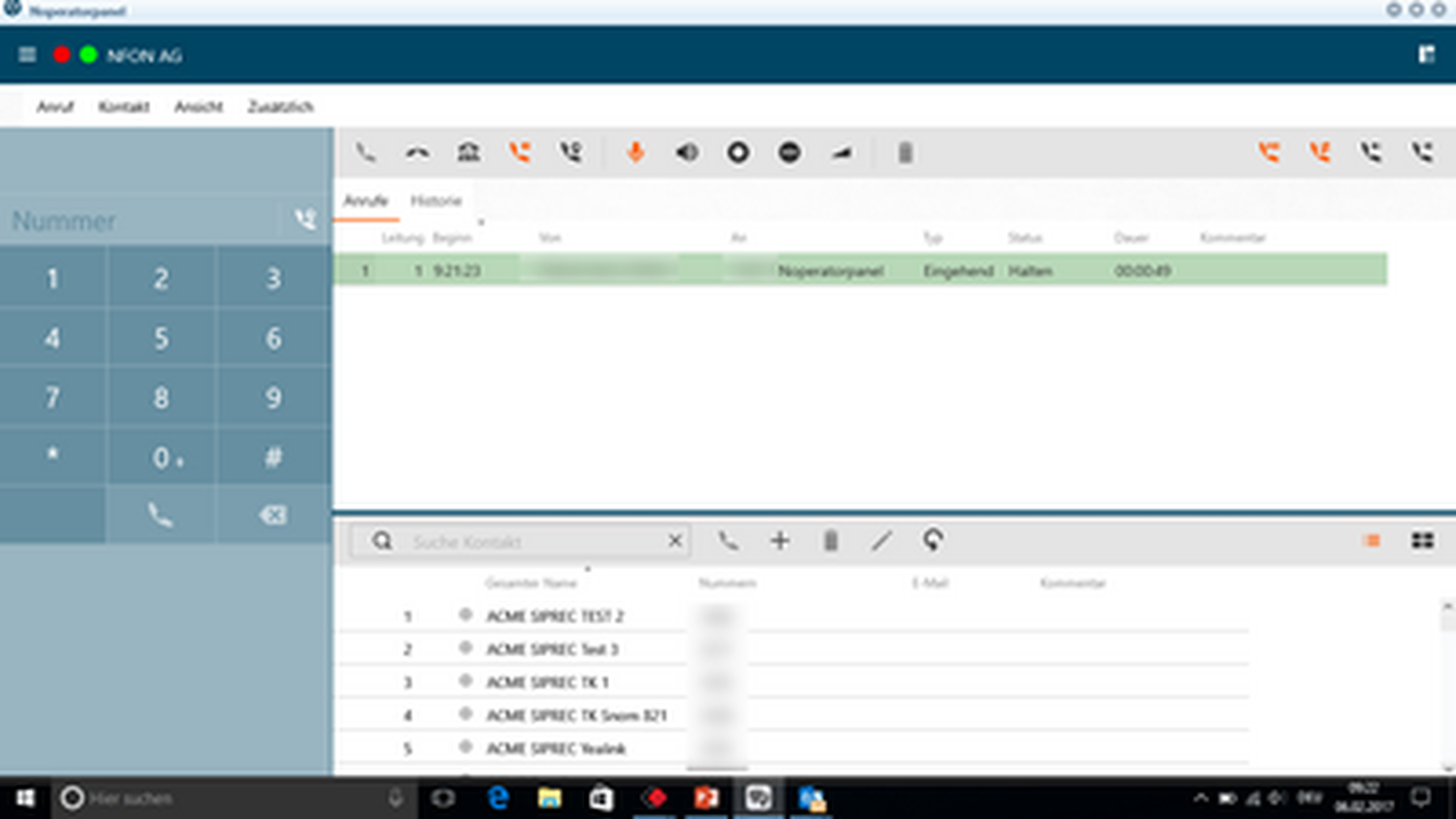1456x819 pixels.
Task: Click the speaker volume icon
Action: point(687,153)
